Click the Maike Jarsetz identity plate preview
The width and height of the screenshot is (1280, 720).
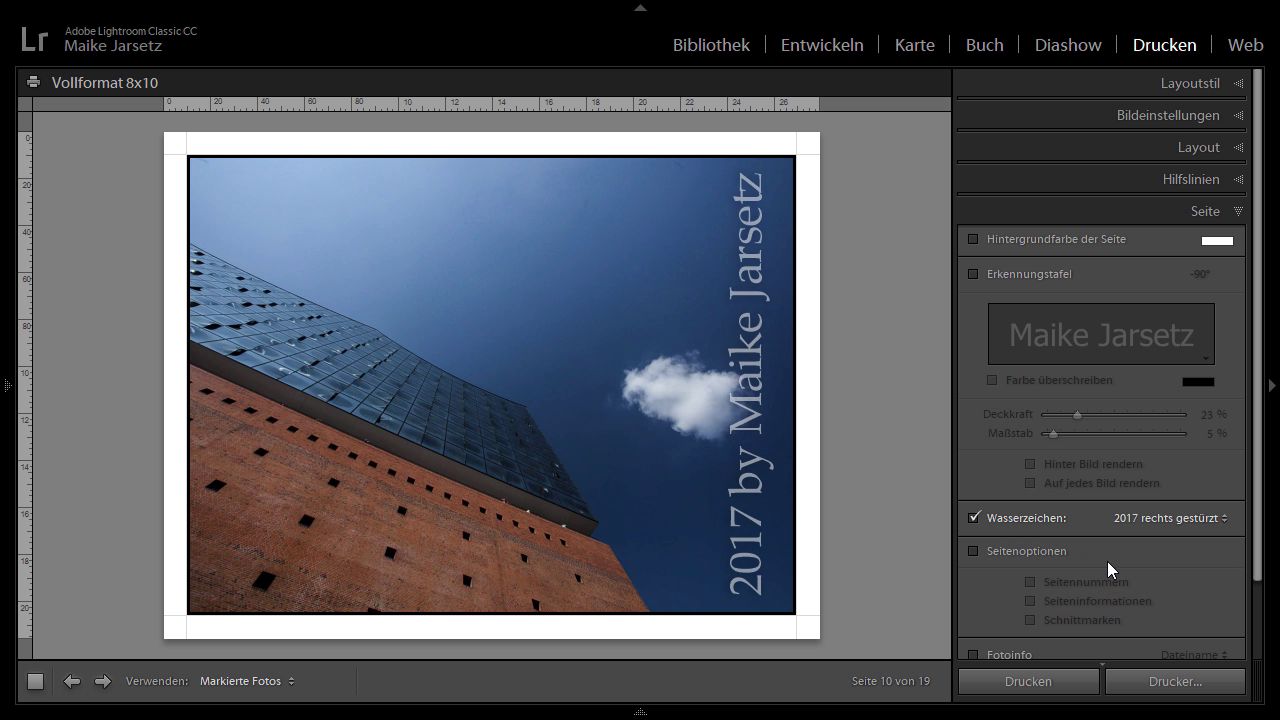tap(1101, 334)
